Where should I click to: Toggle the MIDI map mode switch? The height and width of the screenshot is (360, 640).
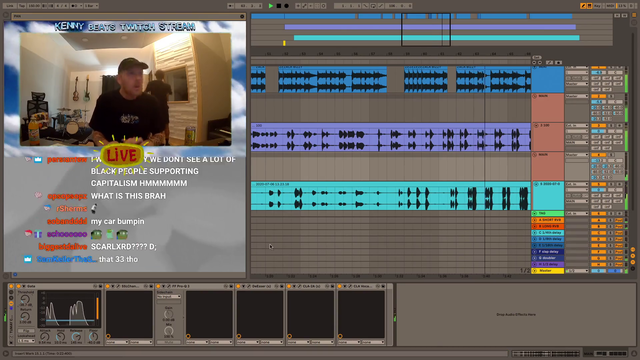pyautogui.click(x=610, y=6)
